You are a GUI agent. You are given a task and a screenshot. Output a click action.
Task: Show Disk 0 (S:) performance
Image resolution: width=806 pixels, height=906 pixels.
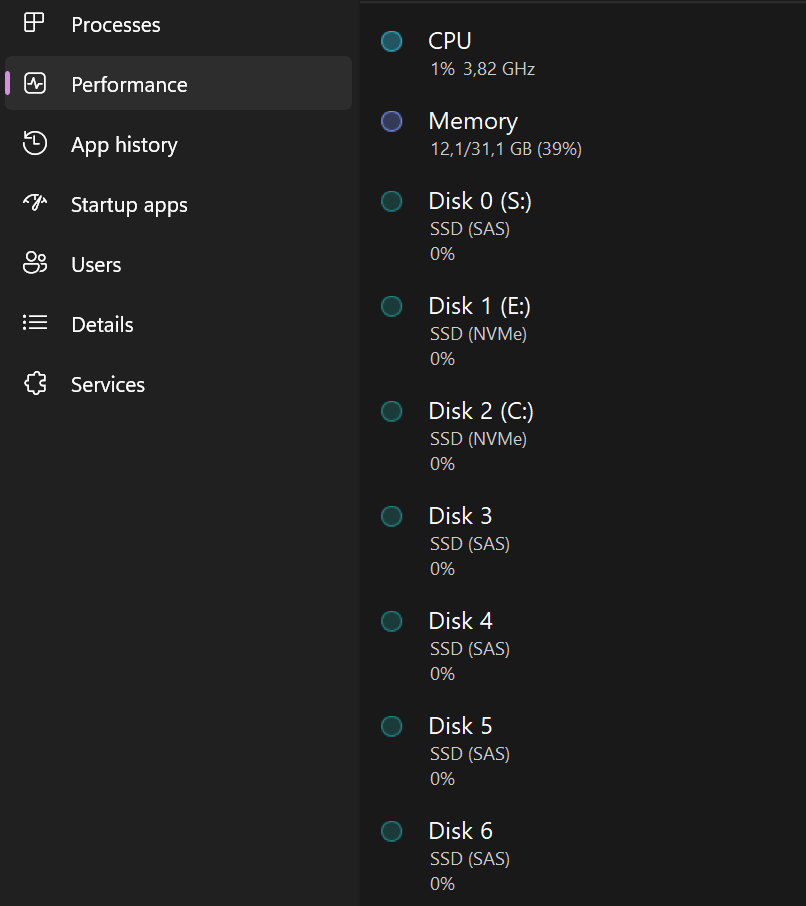(x=480, y=202)
